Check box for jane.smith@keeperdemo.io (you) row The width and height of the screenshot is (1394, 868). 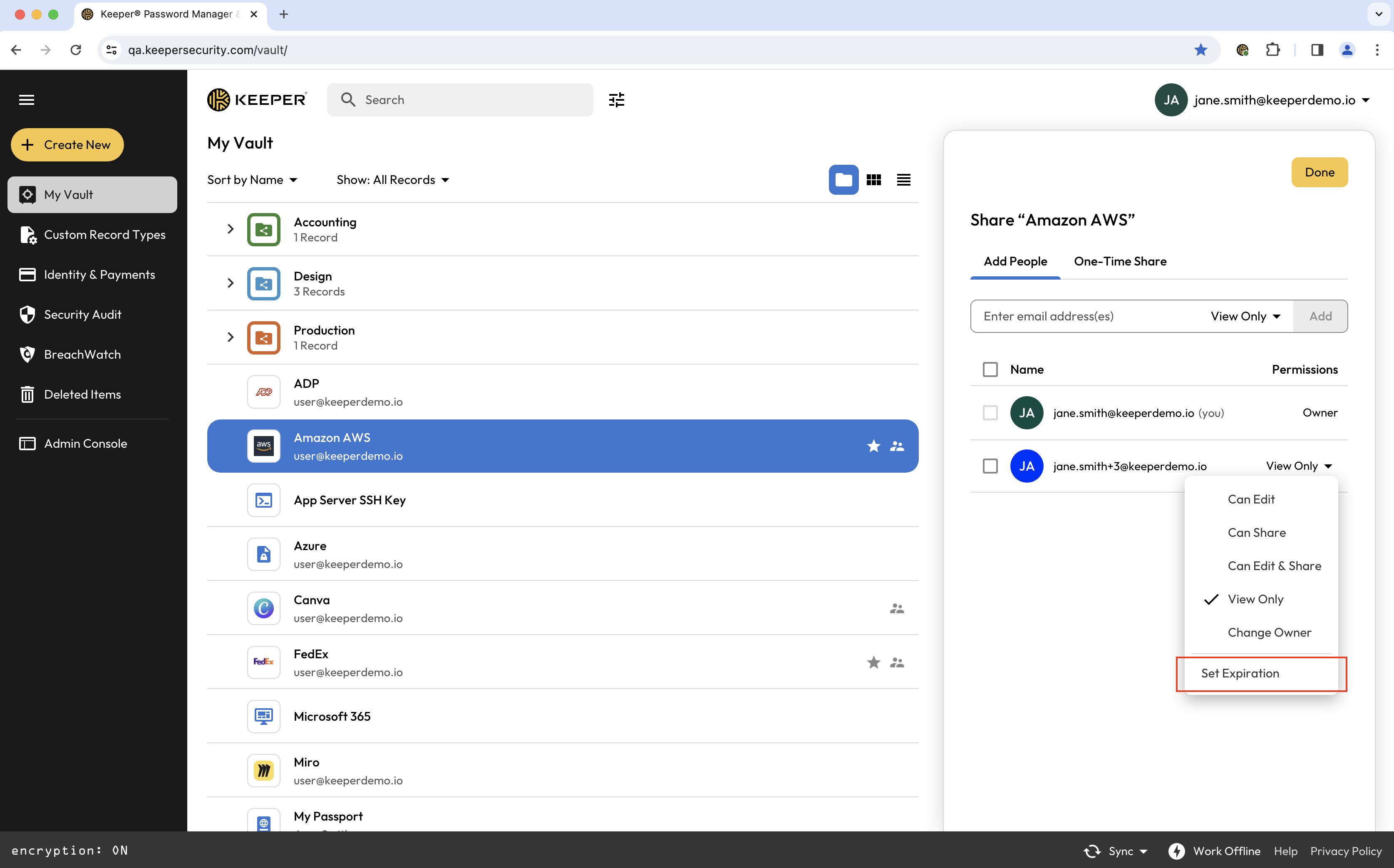[x=990, y=413]
